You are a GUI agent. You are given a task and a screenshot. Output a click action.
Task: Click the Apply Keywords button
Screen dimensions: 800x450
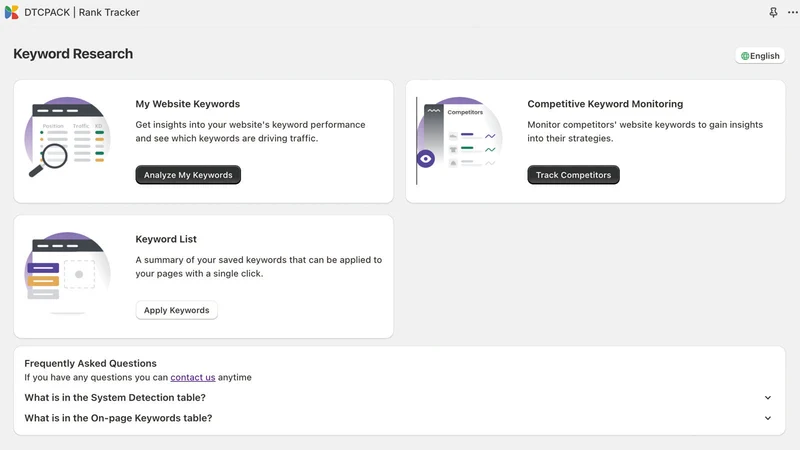point(177,310)
